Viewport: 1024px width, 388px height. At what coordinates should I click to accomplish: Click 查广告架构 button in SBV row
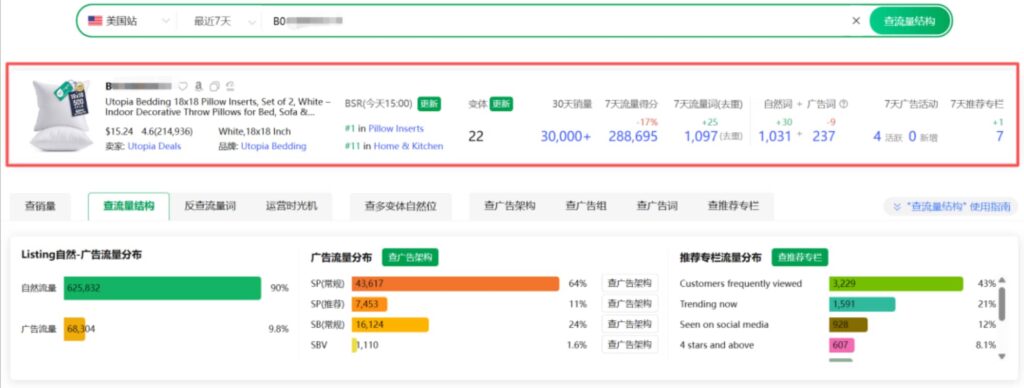coord(630,344)
